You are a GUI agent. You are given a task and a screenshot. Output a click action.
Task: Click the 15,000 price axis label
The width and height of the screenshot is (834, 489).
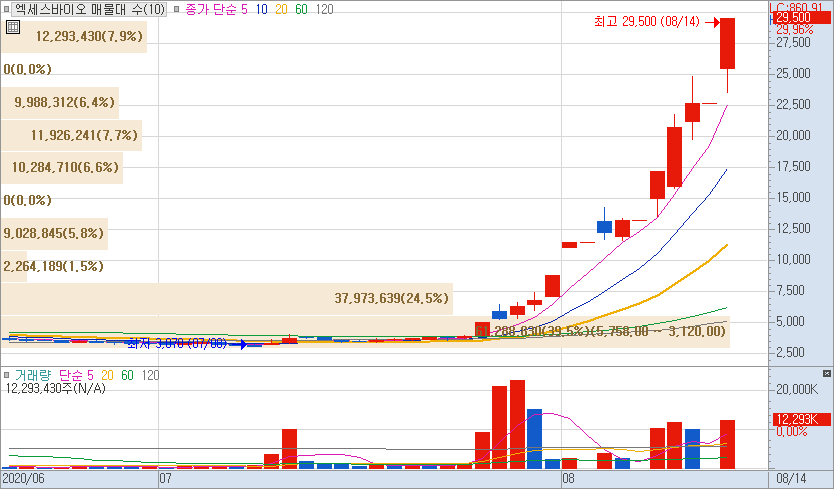coord(793,197)
